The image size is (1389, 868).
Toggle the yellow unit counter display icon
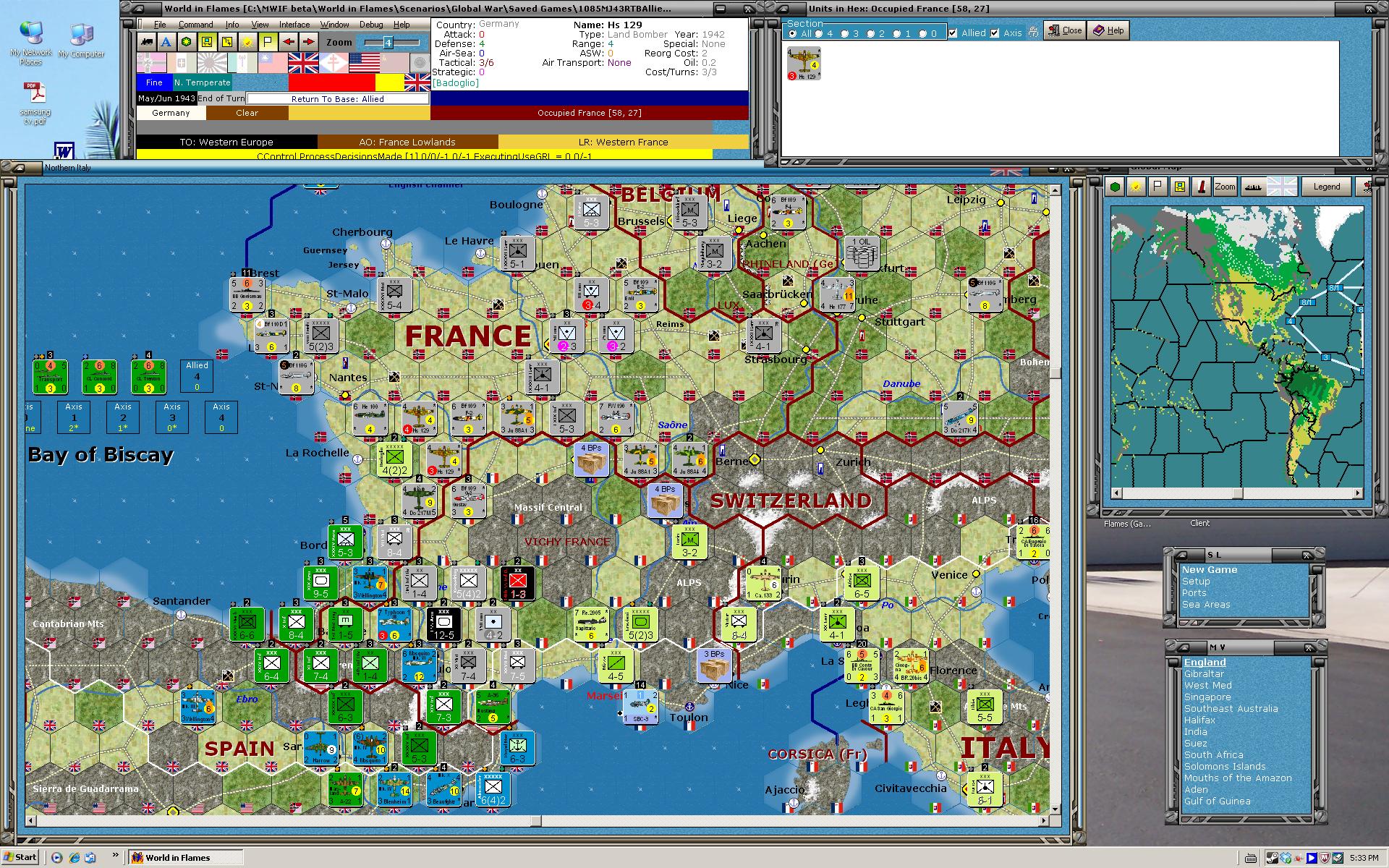coord(207,42)
